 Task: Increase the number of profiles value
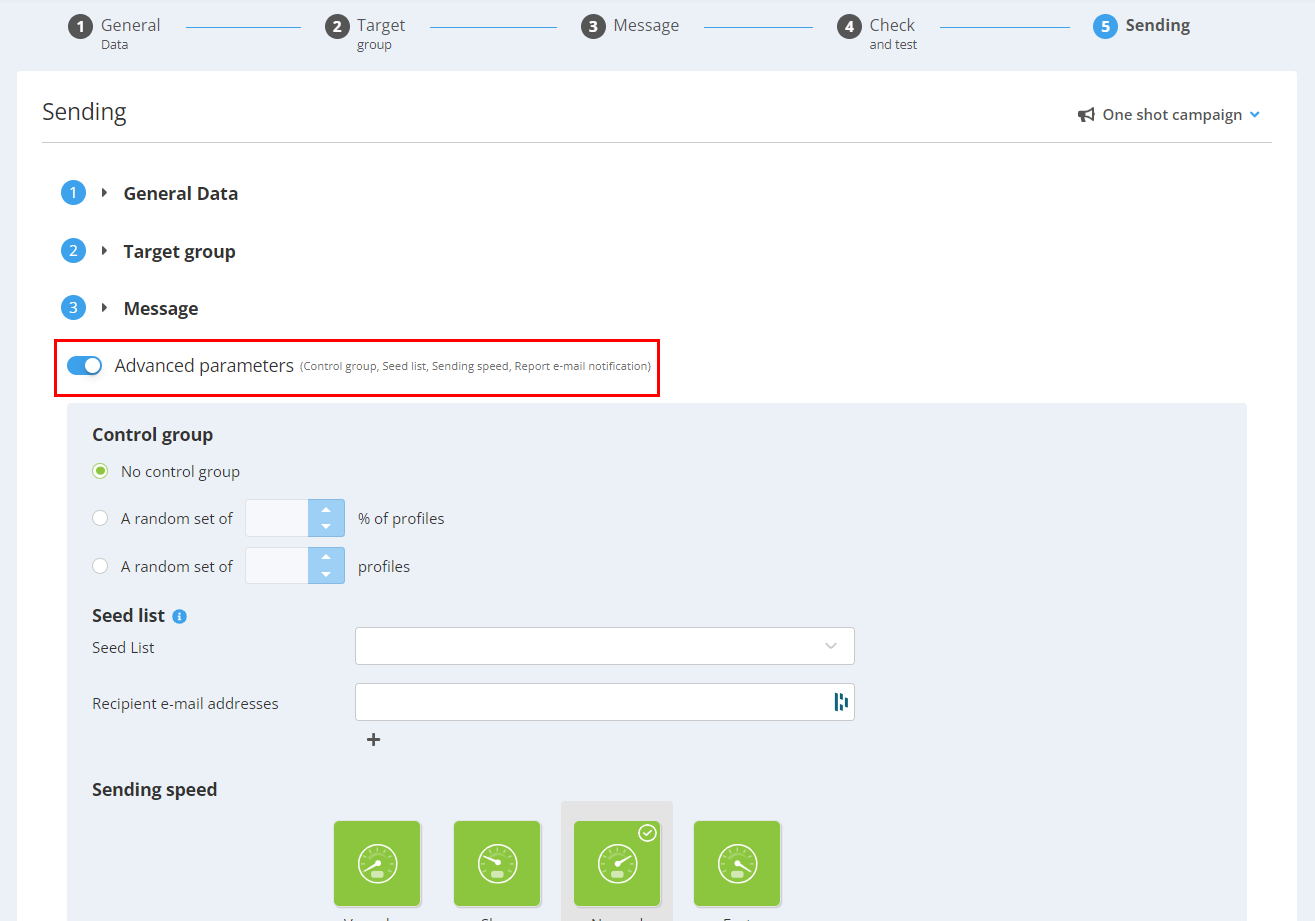tap(326, 557)
